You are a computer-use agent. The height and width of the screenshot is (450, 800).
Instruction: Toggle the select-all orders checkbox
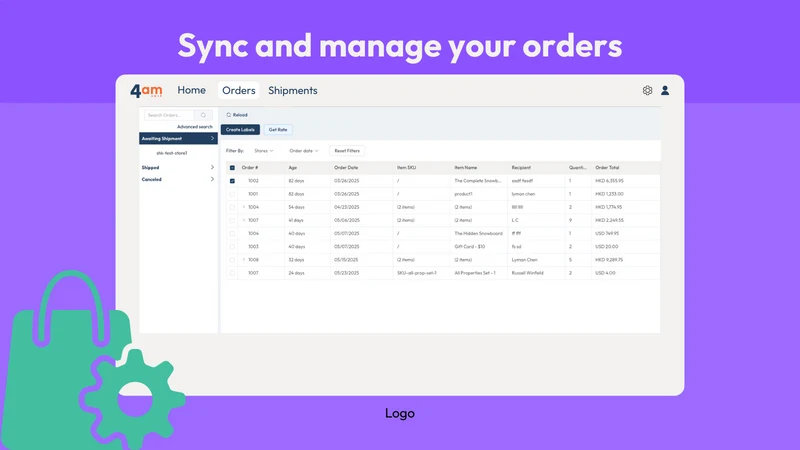click(232, 168)
